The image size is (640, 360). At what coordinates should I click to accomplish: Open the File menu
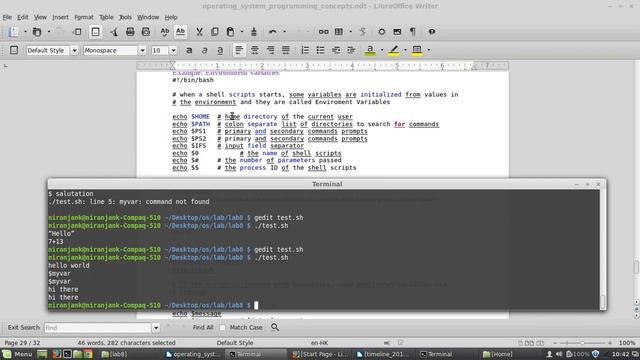(7, 17)
